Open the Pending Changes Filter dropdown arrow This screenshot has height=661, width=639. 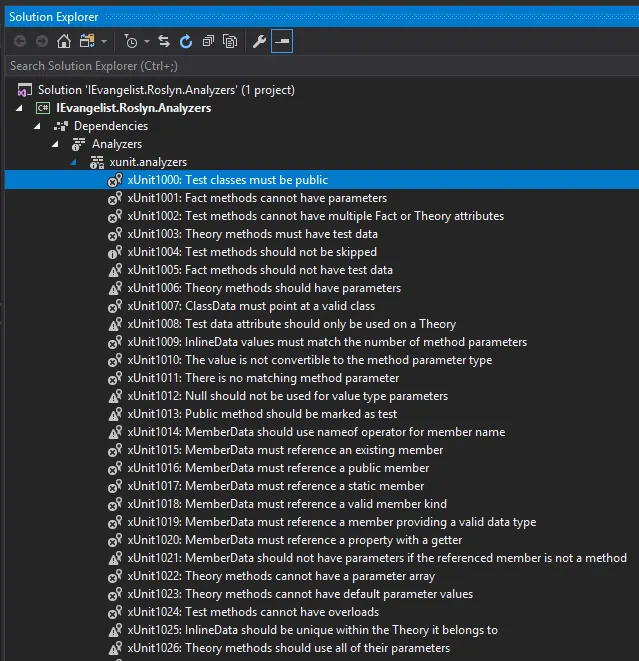146,41
